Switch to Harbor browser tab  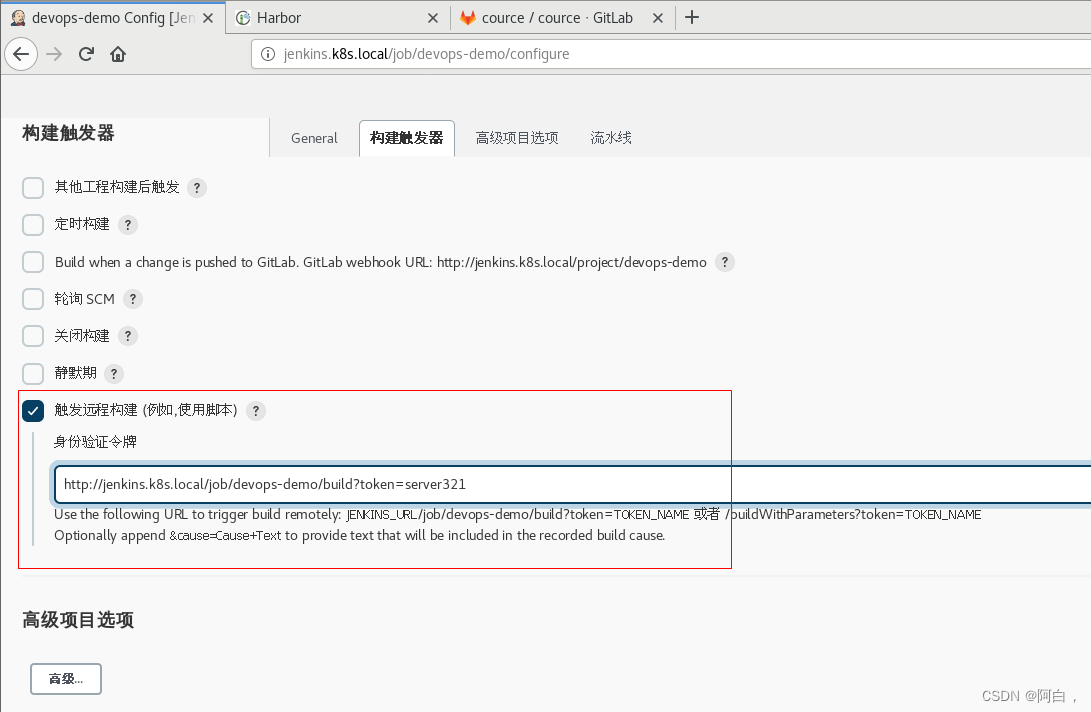[x=337, y=18]
